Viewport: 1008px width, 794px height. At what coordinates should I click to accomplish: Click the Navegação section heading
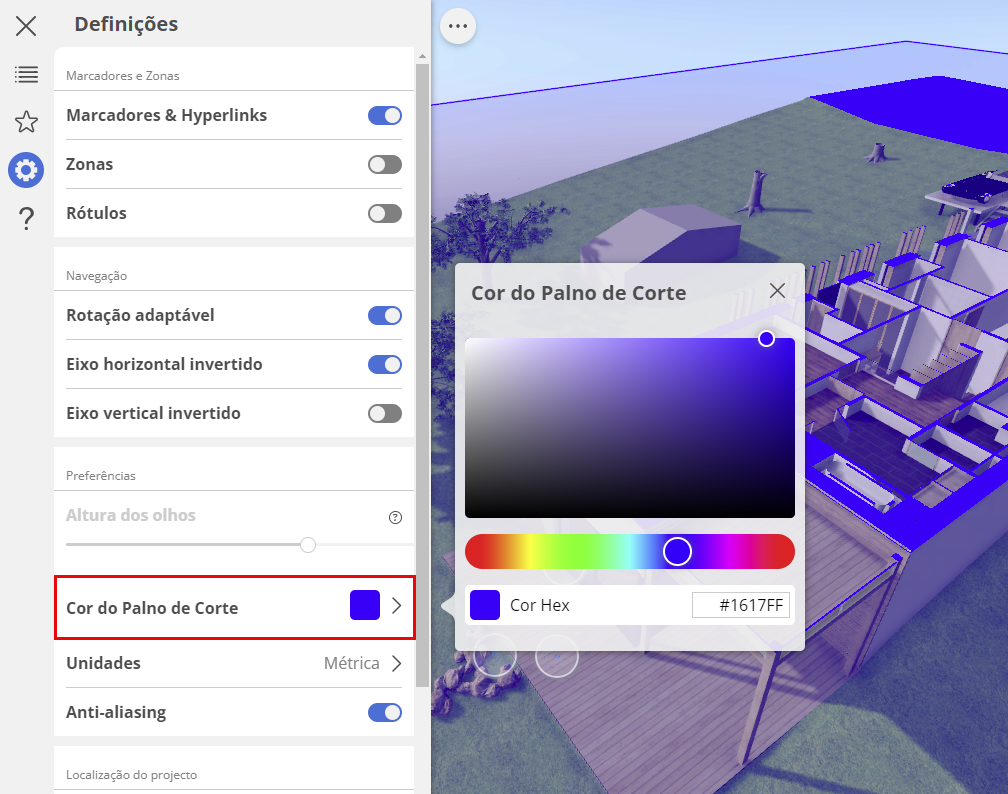pyautogui.click(x=96, y=276)
